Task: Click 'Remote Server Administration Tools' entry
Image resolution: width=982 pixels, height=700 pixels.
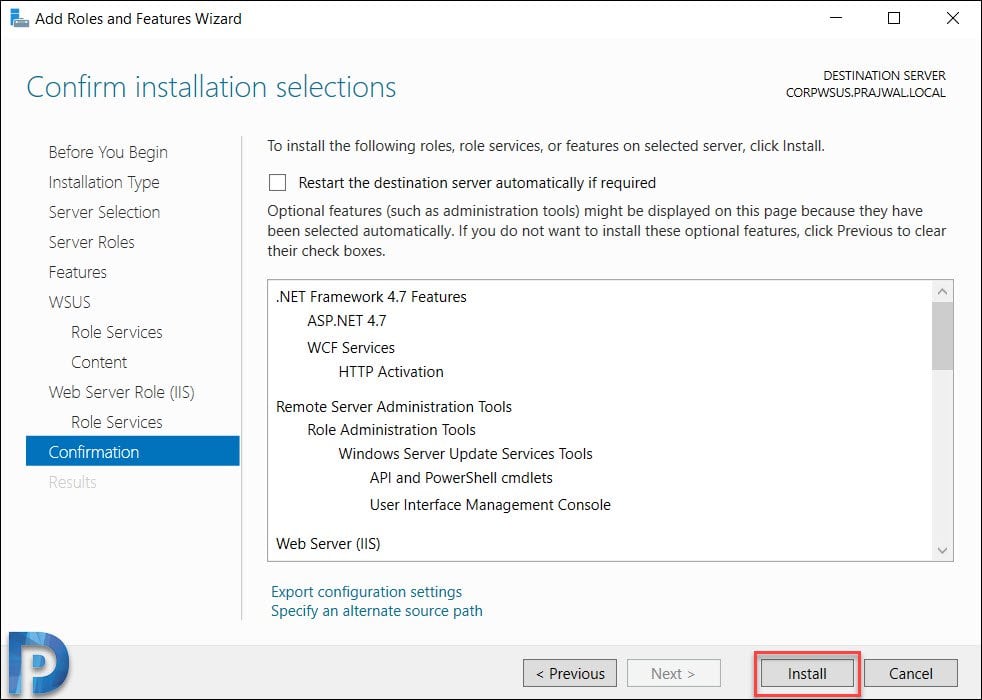Action: tap(394, 407)
